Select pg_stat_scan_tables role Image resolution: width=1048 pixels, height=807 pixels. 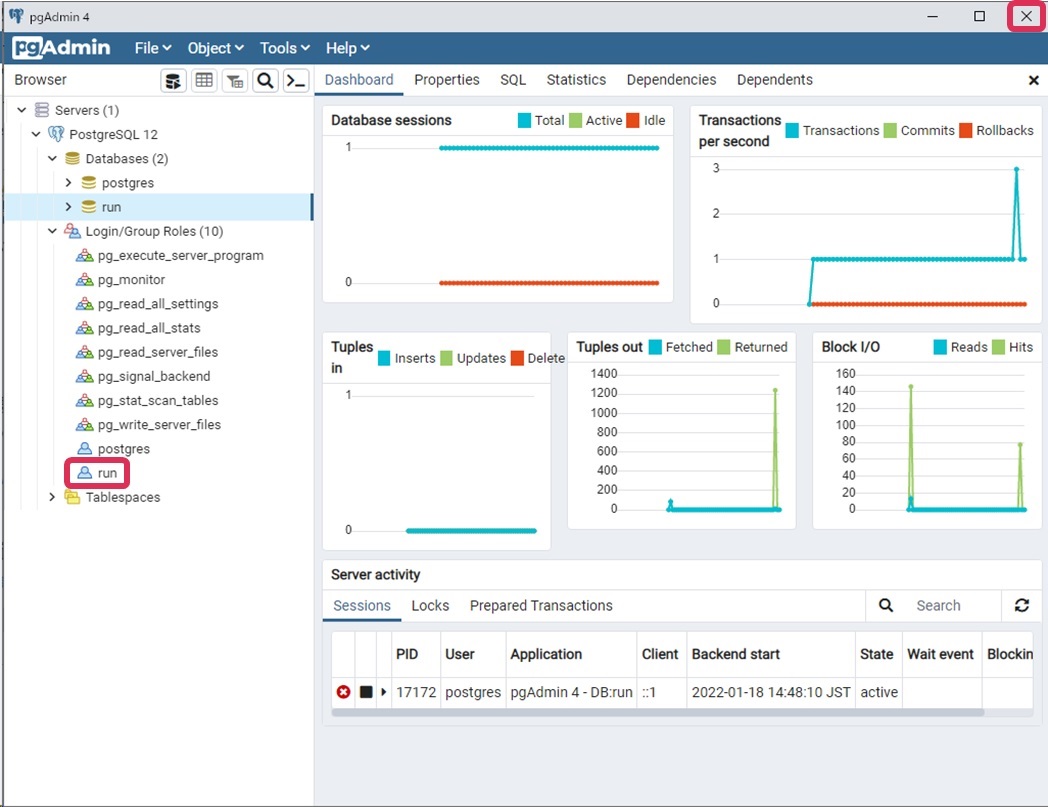158,400
